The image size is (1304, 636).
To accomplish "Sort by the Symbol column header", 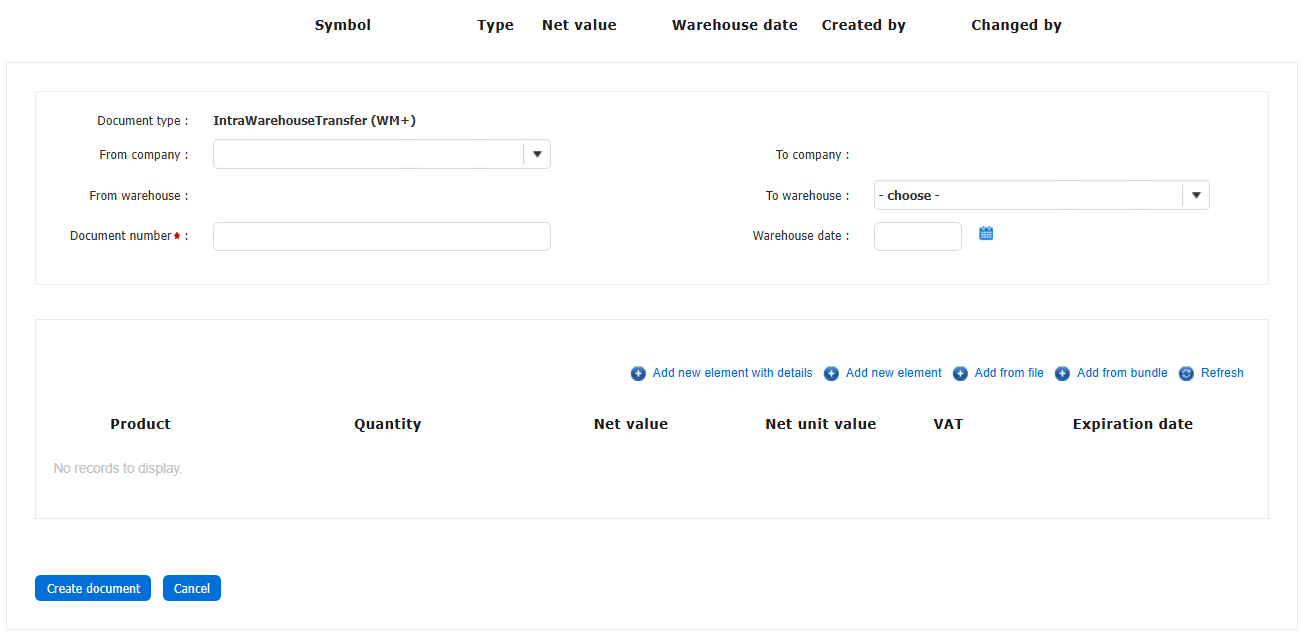I will (342, 25).
